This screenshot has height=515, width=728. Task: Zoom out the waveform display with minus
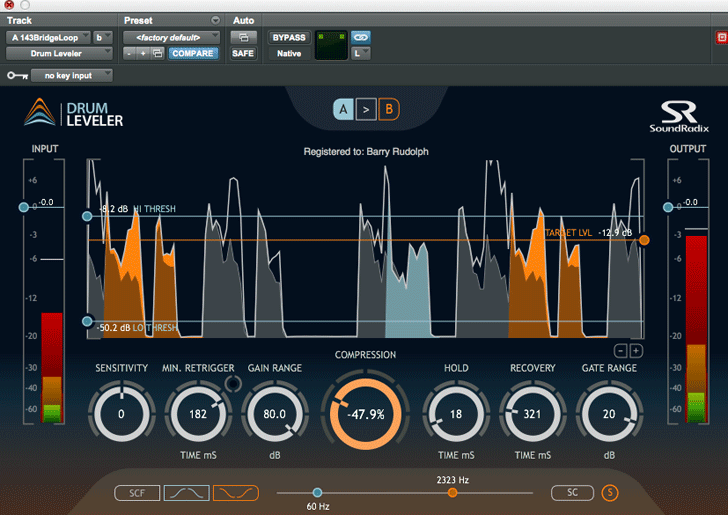(621, 351)
